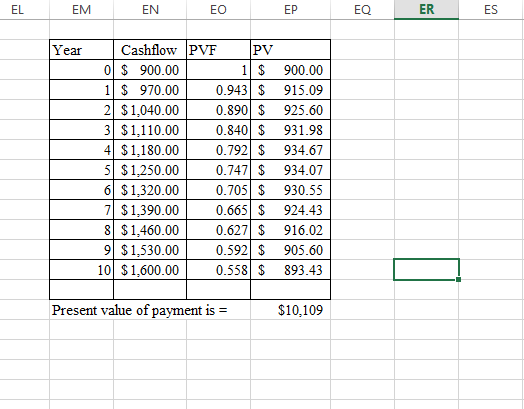Select column header EN
Viewport: 524px width, 409px height.
click(x=150, y=9)
